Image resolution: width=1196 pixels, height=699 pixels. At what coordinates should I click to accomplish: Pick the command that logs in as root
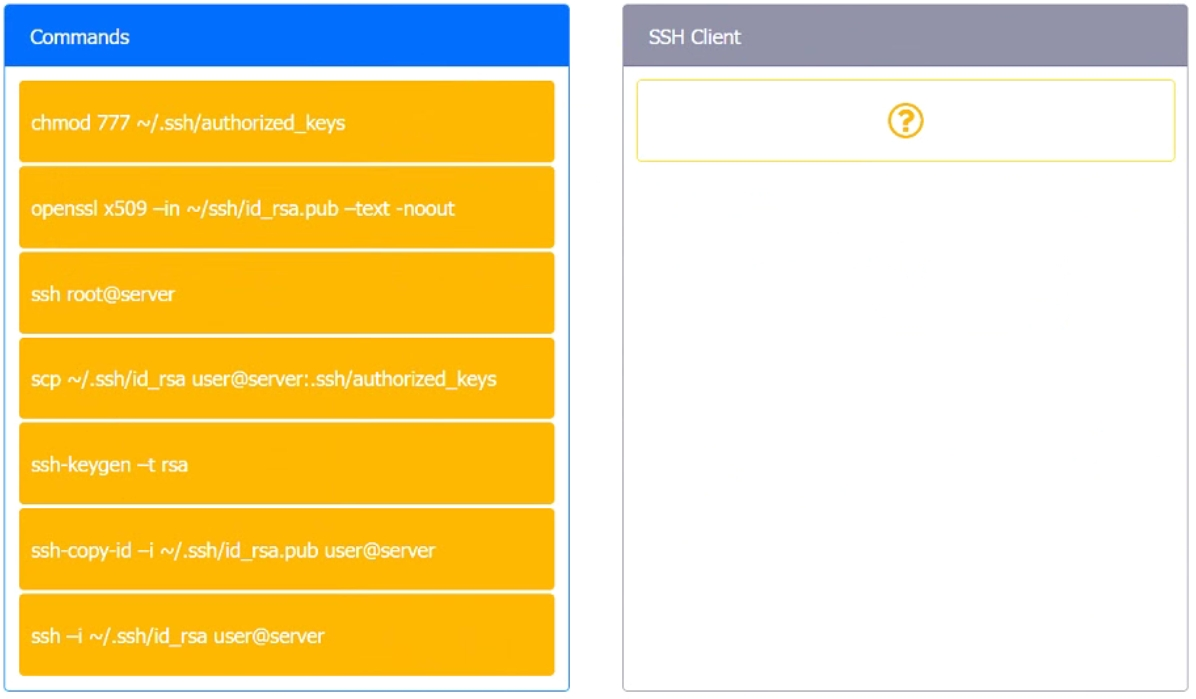pos(287,293)
